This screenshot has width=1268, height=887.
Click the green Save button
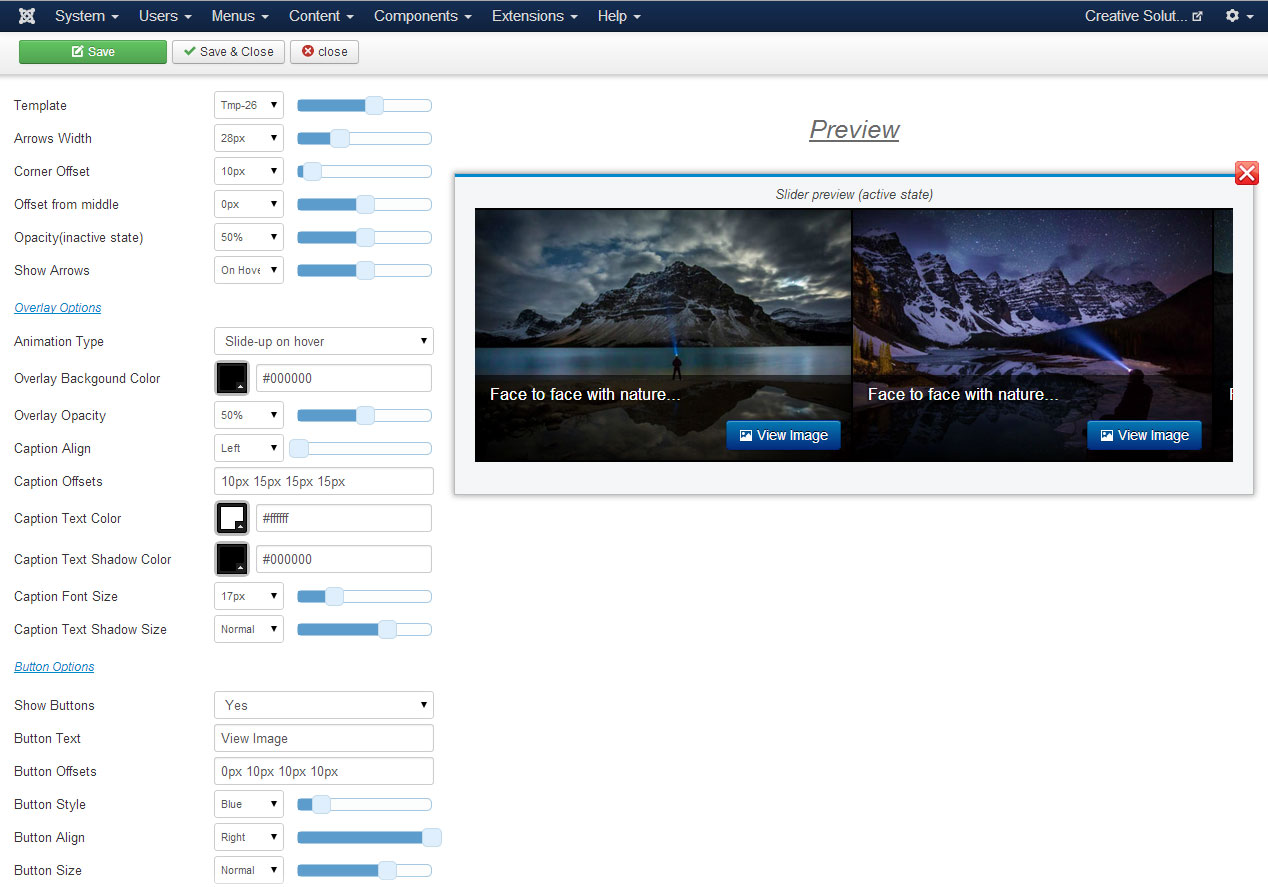93,52
